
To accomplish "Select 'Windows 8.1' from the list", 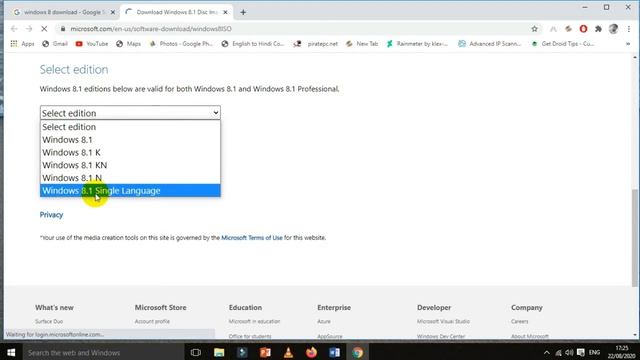I will tap(130, 140).
